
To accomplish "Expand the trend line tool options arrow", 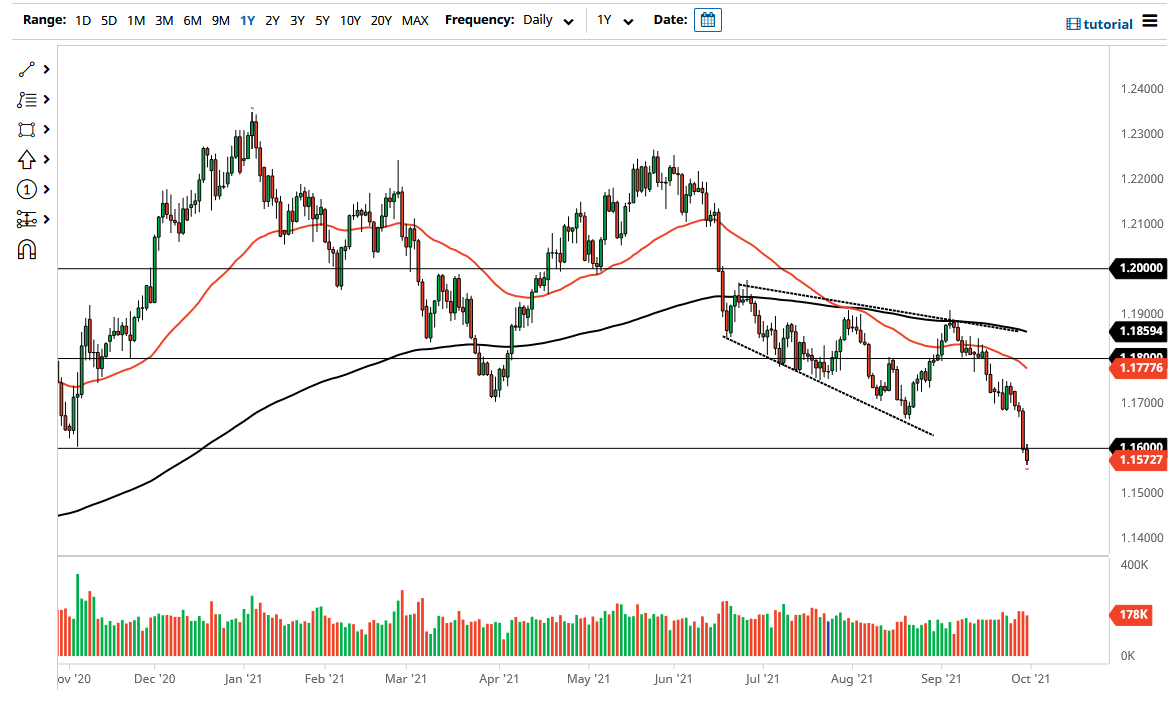I will [x=46, y=69].
